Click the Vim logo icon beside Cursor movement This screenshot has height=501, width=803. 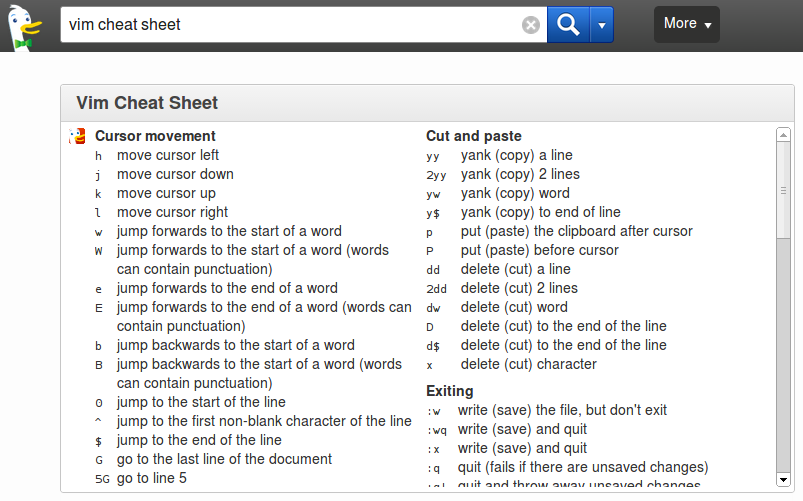[77, 136]
